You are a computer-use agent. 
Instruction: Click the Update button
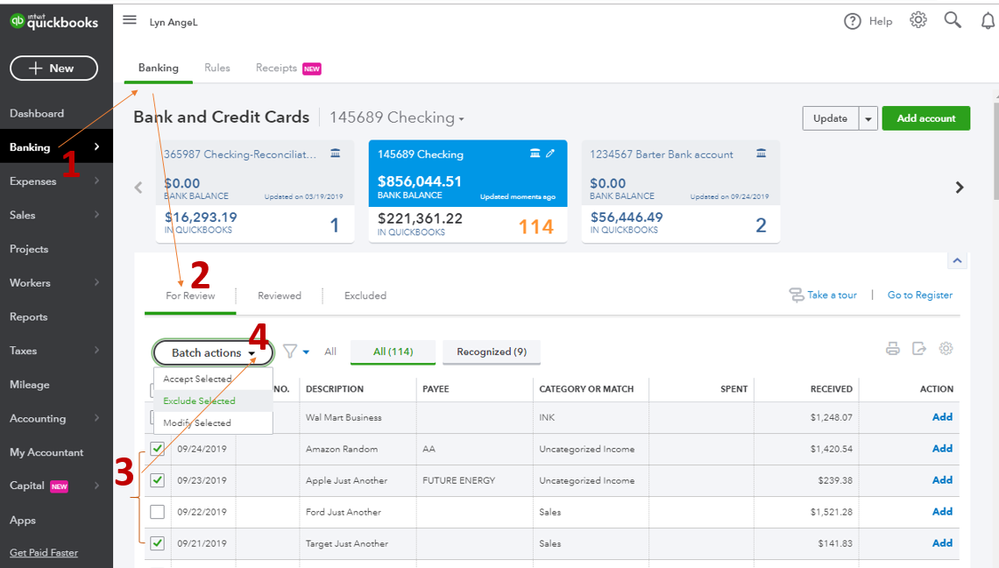point(830,118)
